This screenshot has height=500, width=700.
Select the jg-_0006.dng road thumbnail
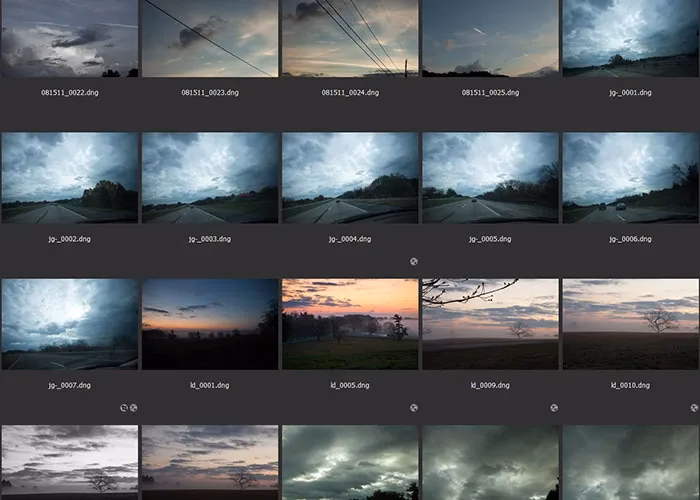pos(630,178)
